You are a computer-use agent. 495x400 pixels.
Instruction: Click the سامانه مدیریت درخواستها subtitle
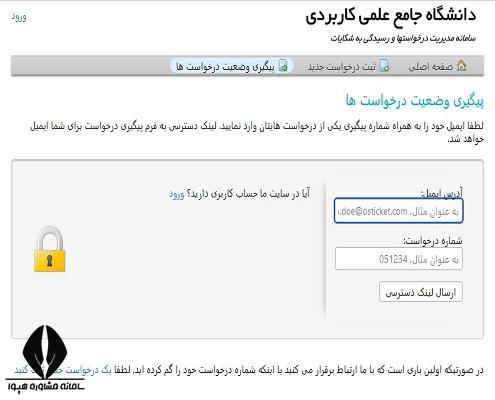[x=403, y=39]
